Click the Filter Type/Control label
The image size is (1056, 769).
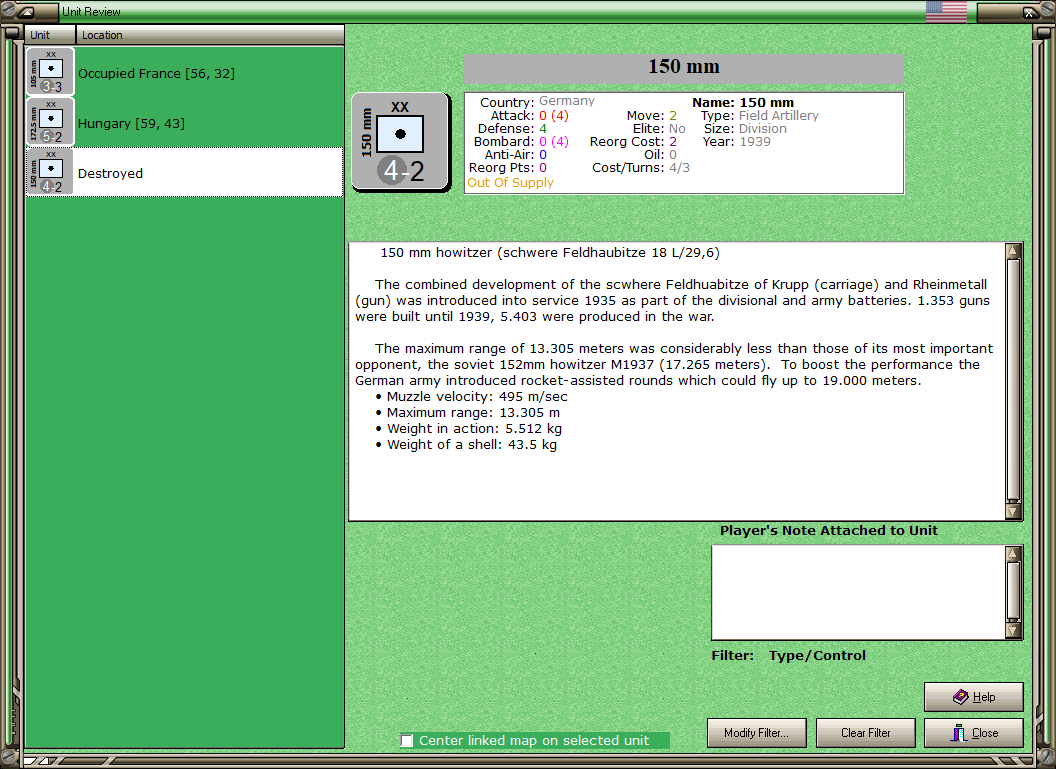789,655
